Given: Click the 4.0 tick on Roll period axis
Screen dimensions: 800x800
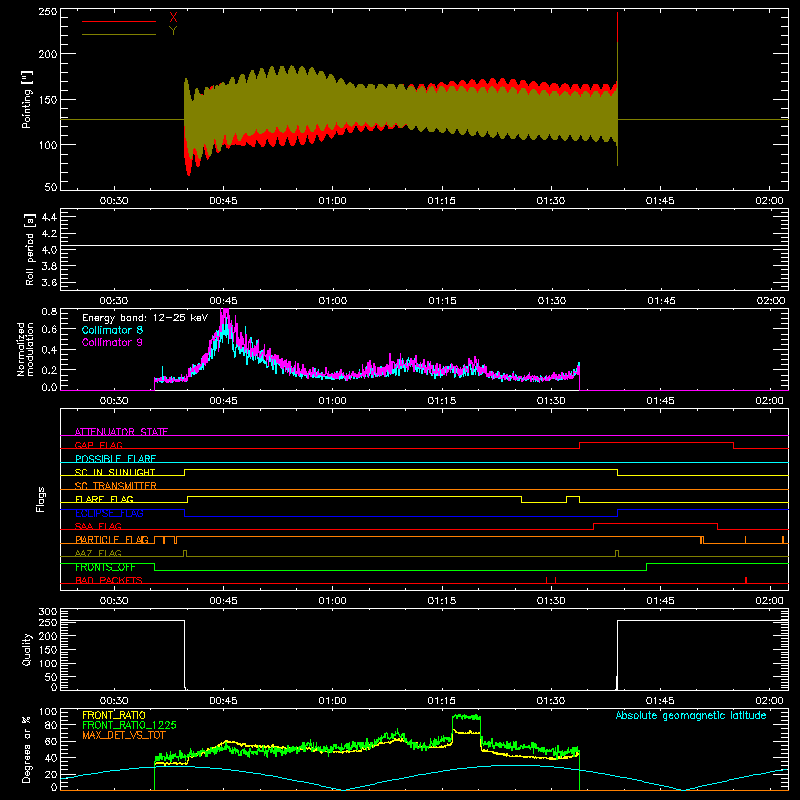Looking at the screenshot, I should [49, 250].
